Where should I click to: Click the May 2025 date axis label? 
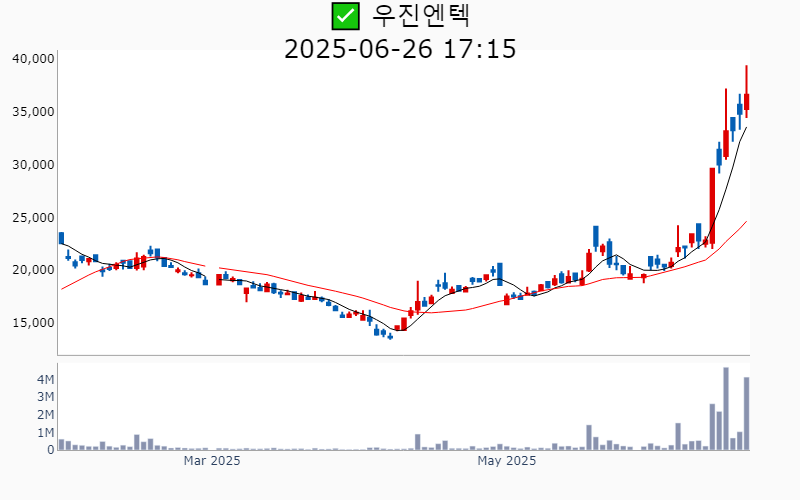tap(507, 461)
